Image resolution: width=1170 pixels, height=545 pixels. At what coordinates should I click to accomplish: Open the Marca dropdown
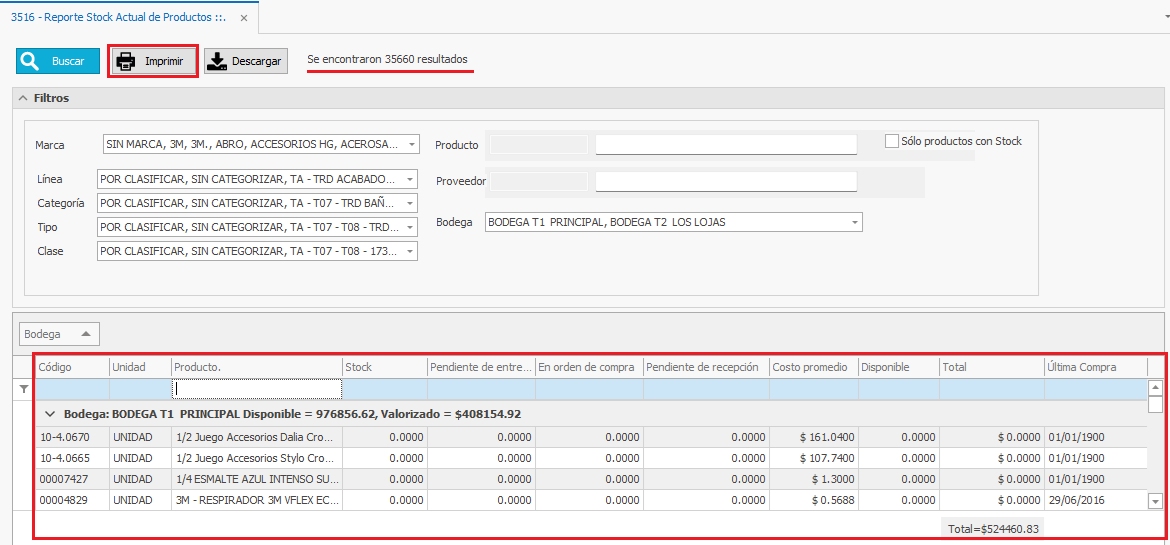coord(413,143)
